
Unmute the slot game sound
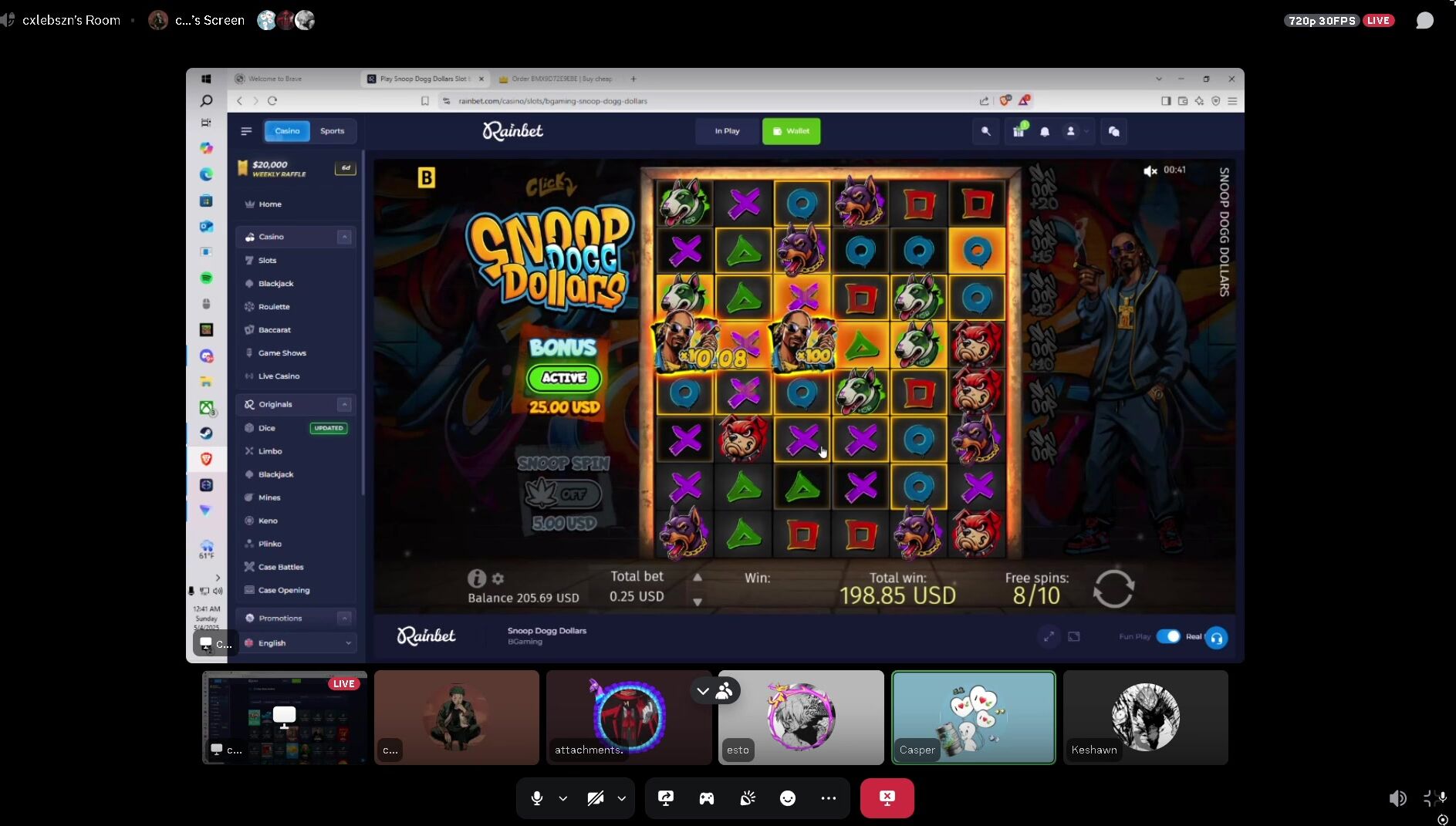point(1150,170)
